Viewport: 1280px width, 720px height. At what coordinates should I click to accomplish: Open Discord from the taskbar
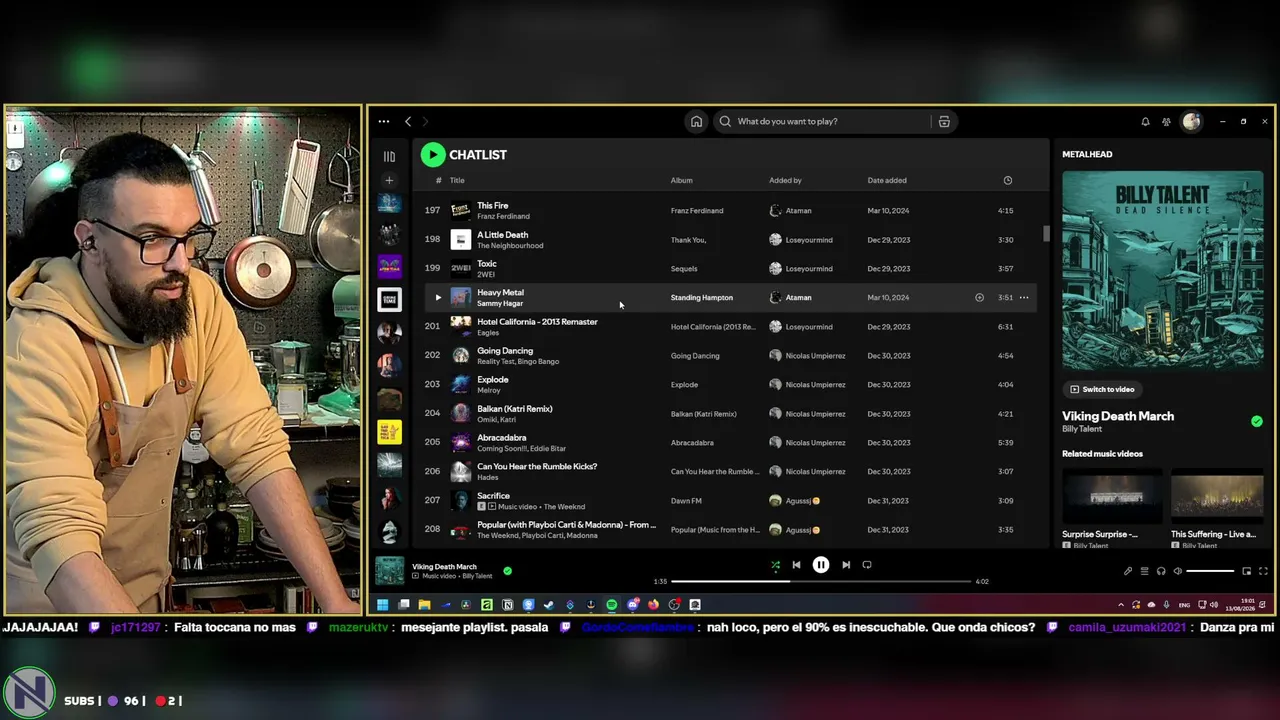[x=633, y=604]
